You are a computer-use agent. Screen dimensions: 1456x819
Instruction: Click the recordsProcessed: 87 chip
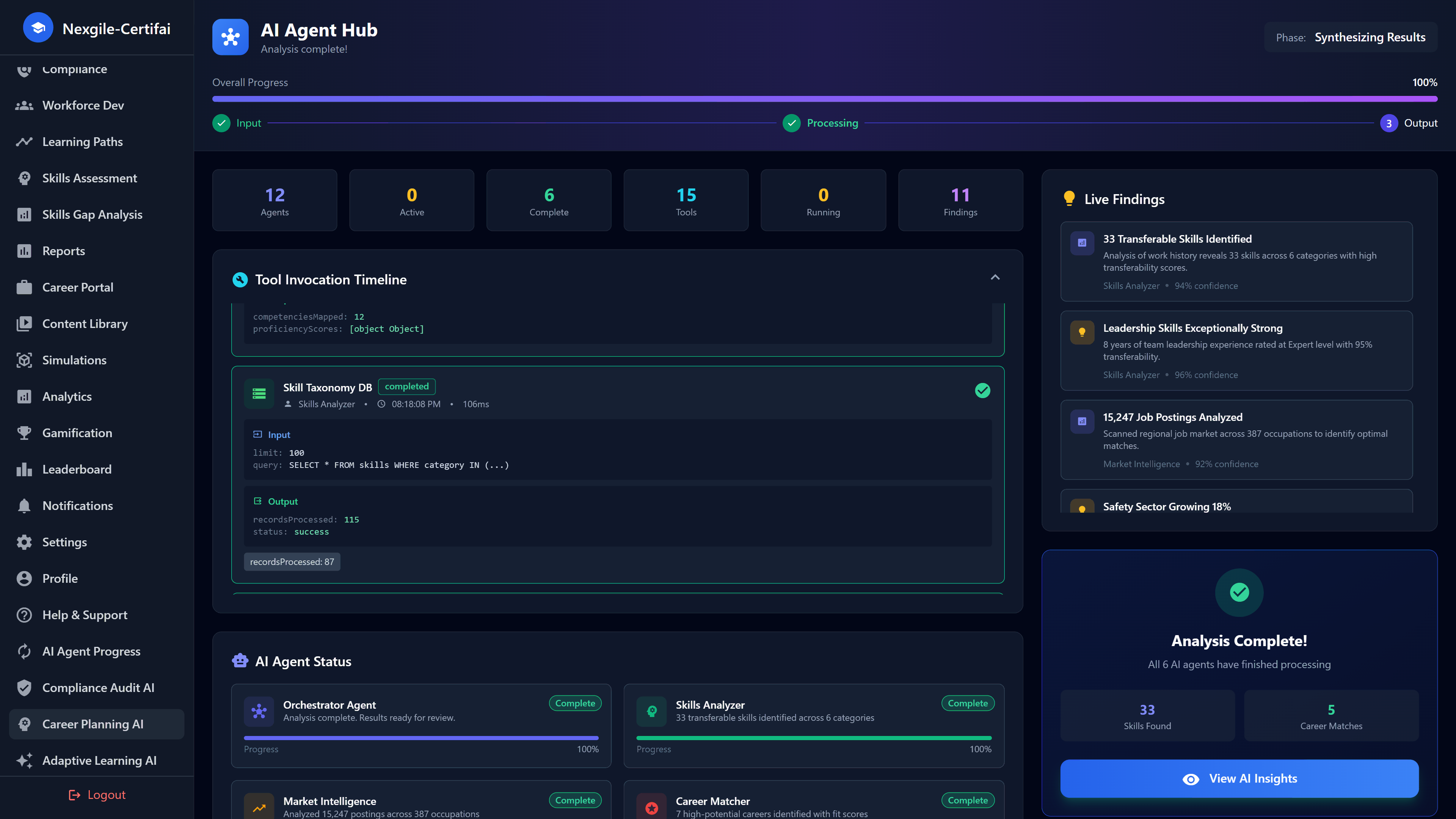[x=292, y=561]
